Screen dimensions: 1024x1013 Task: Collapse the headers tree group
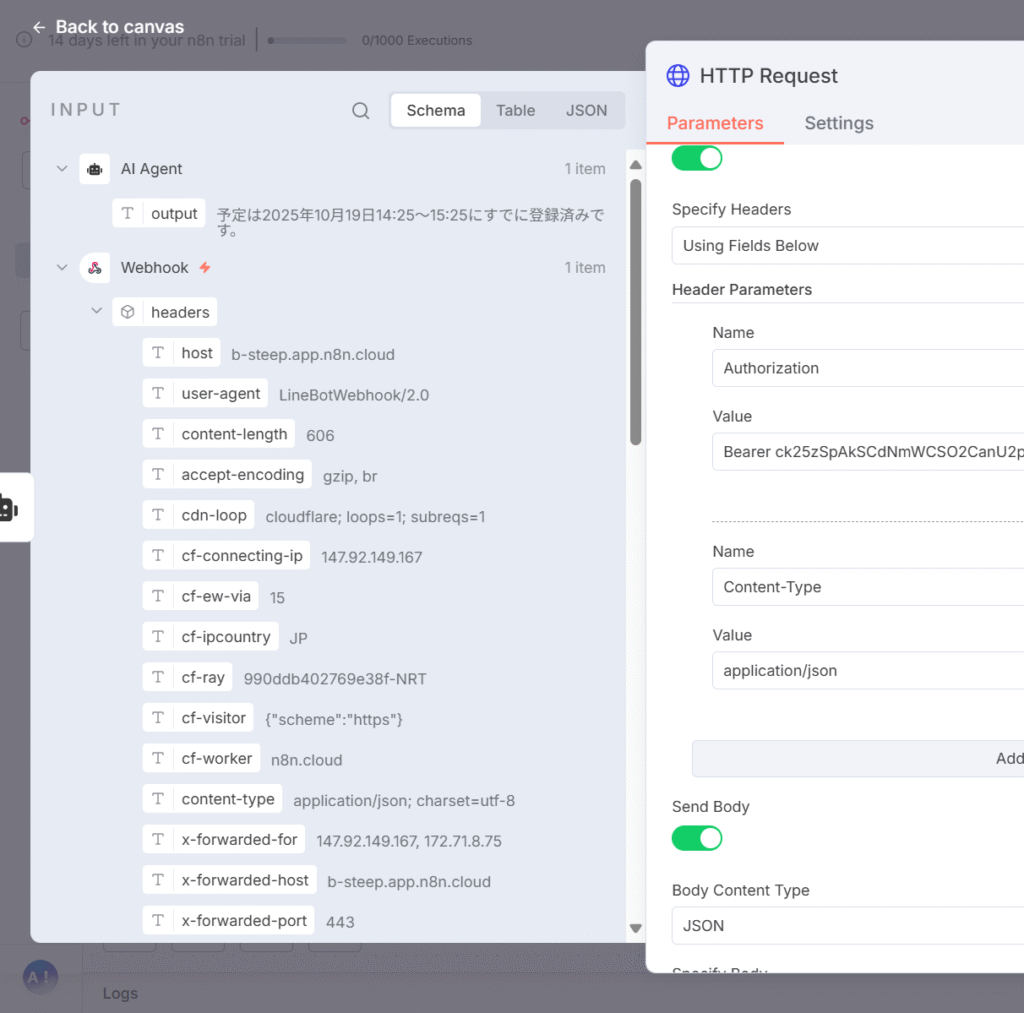[x=97, y=312]
